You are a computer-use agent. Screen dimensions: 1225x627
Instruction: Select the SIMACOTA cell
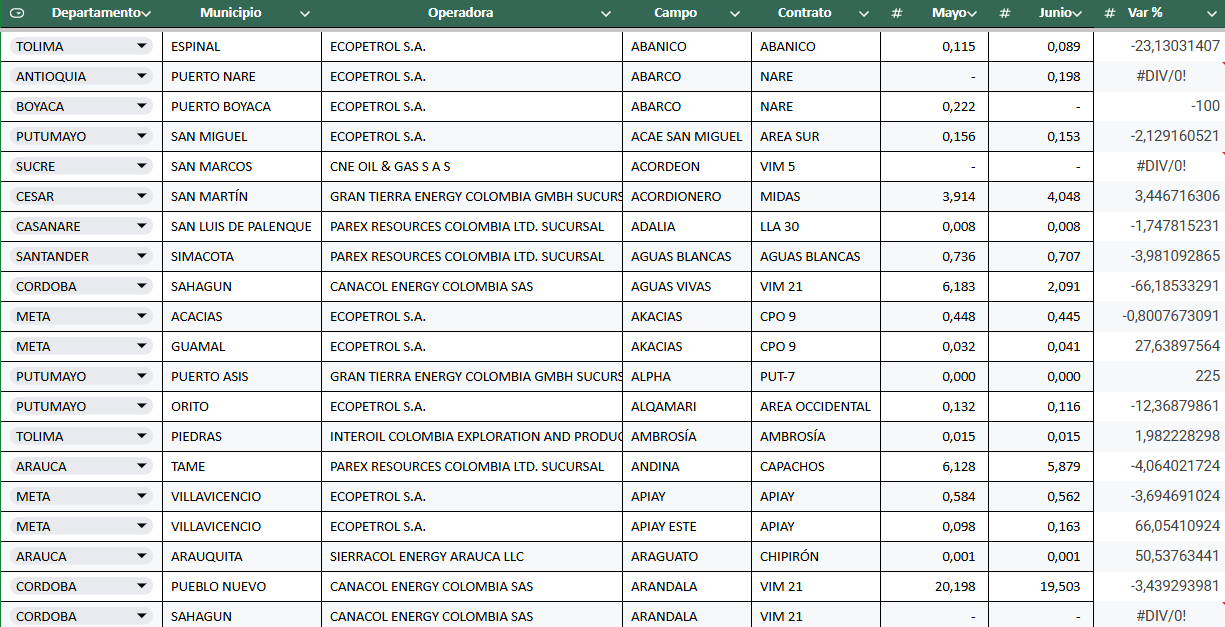(242, 257)
